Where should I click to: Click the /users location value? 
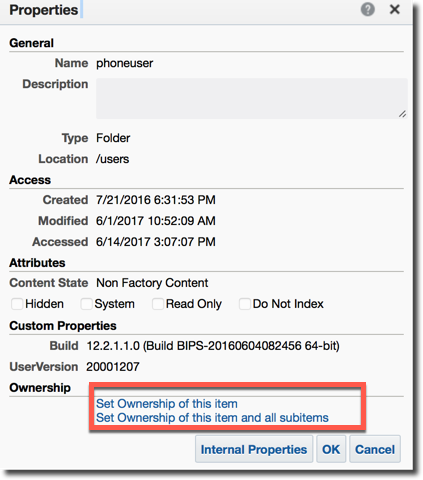[x=112, y=159]
